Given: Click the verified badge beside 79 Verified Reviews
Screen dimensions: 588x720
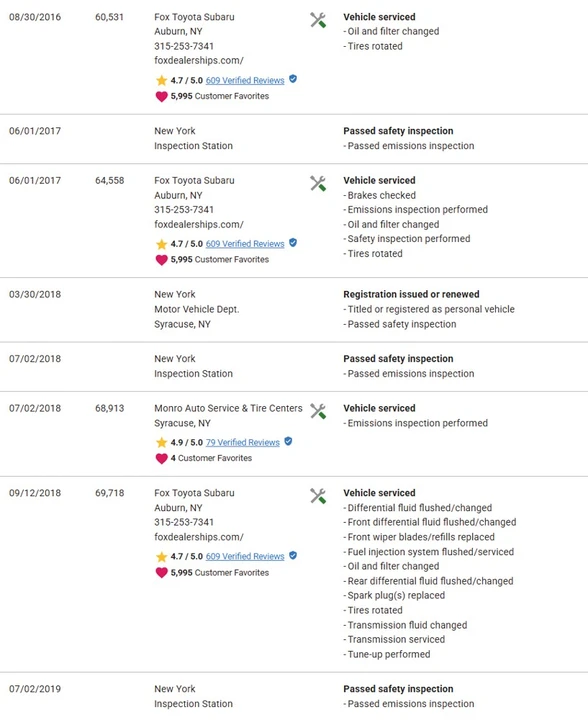Looking at the screenshot, I should pos(288,441).
